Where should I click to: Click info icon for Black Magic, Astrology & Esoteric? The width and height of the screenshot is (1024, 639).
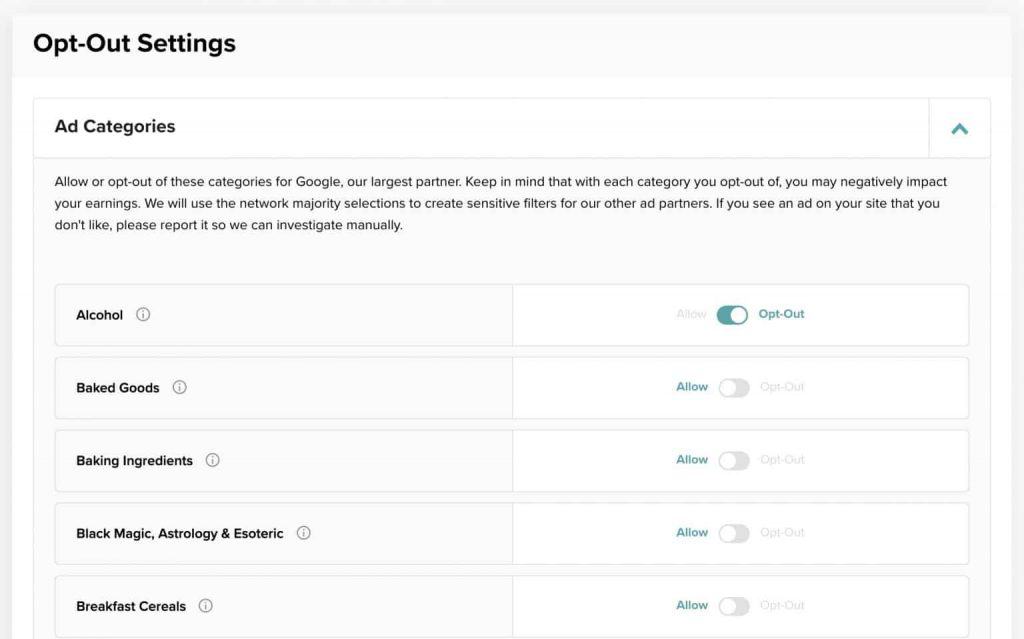(303, 533)
